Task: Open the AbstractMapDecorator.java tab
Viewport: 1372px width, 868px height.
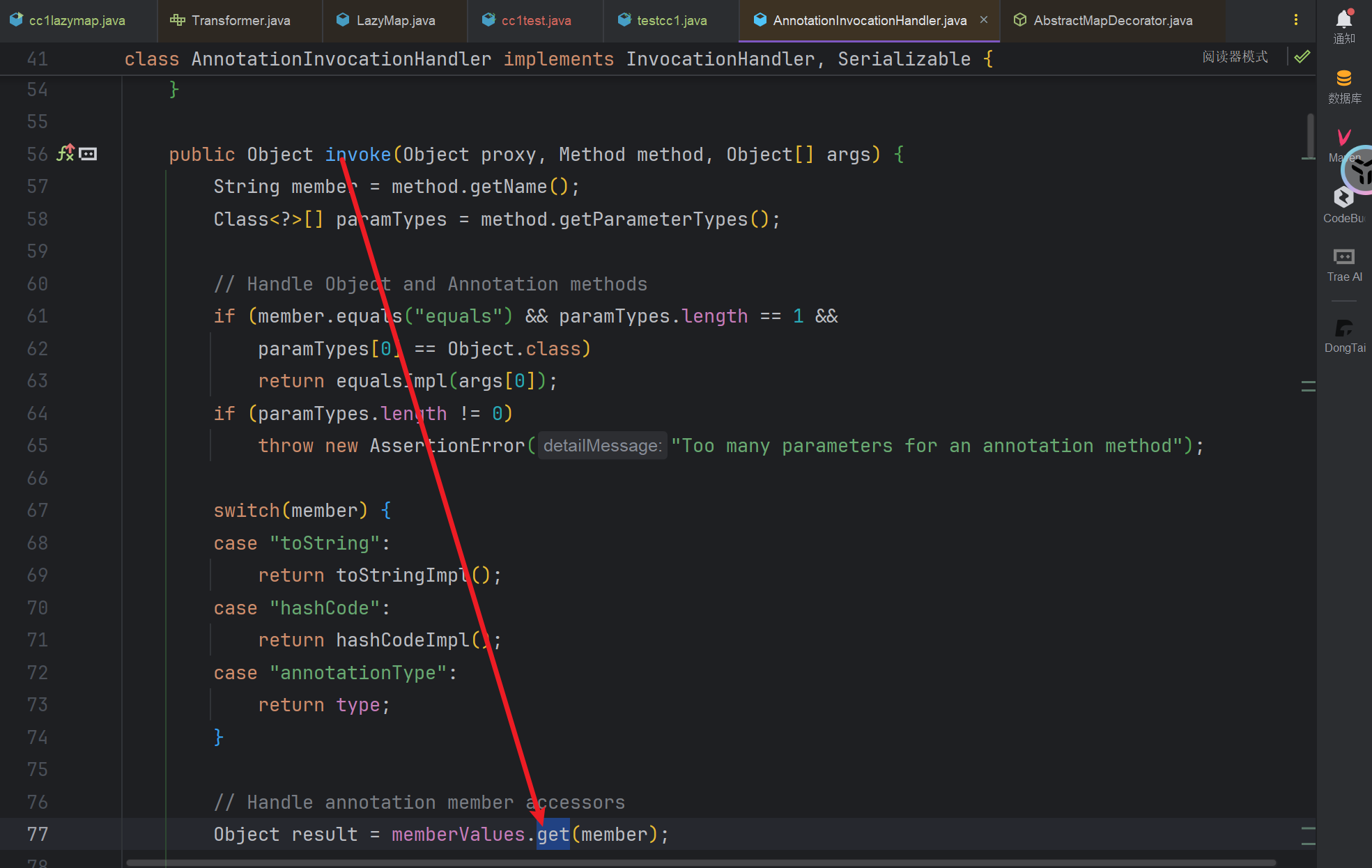Action: click(x=1112, y=20)
